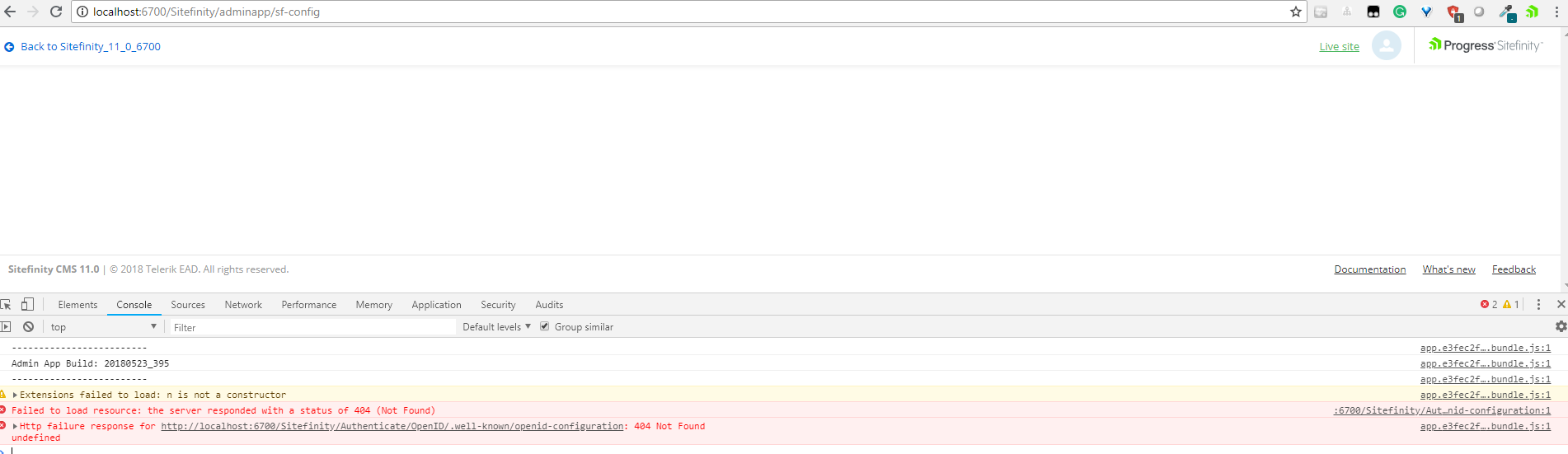Open the blue funnel extension icon

click(x=1426, y=12)
